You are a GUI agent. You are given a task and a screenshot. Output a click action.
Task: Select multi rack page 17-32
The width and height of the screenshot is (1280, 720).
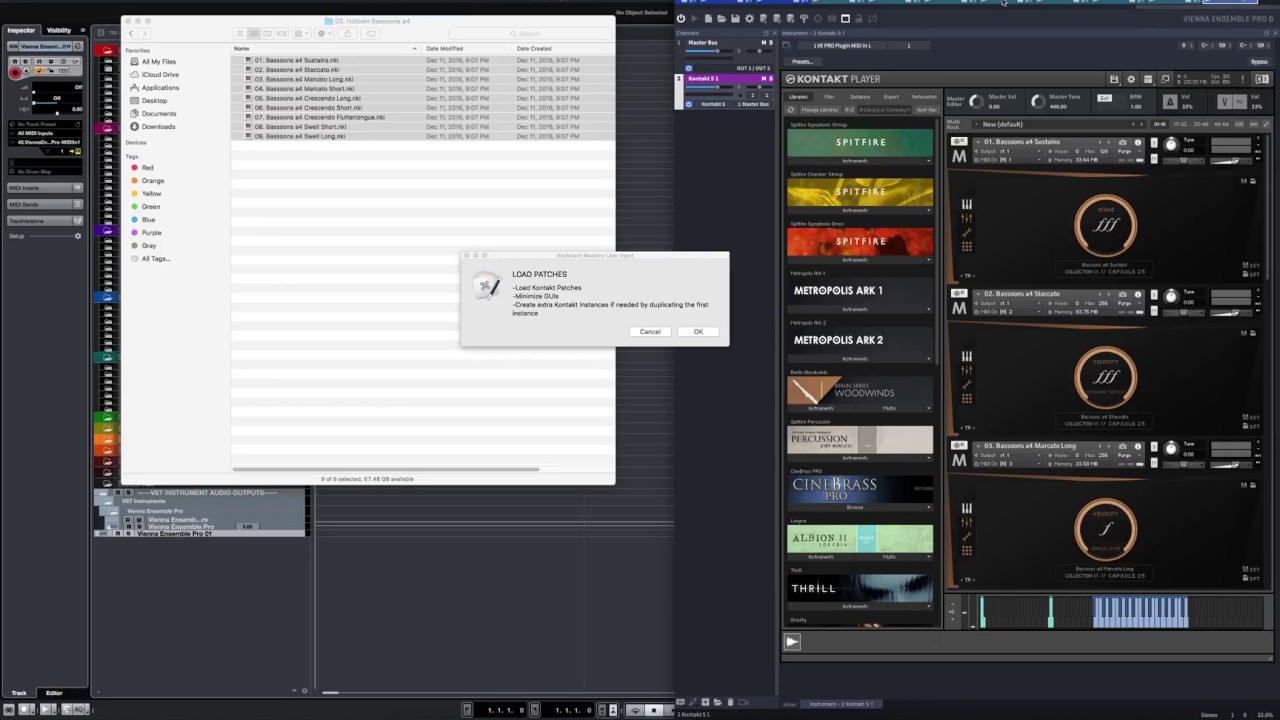click(x=1179, y=124)
